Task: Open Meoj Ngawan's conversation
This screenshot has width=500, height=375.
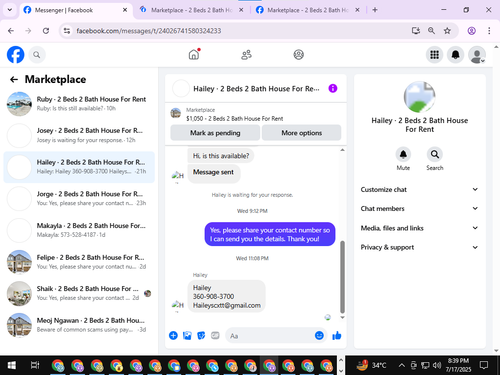Action: tap(79, 325)
